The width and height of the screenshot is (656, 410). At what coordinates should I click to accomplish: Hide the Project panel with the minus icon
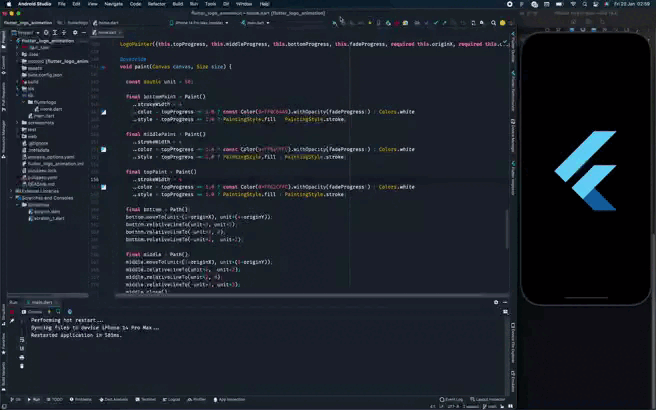(x=84, y=33)
